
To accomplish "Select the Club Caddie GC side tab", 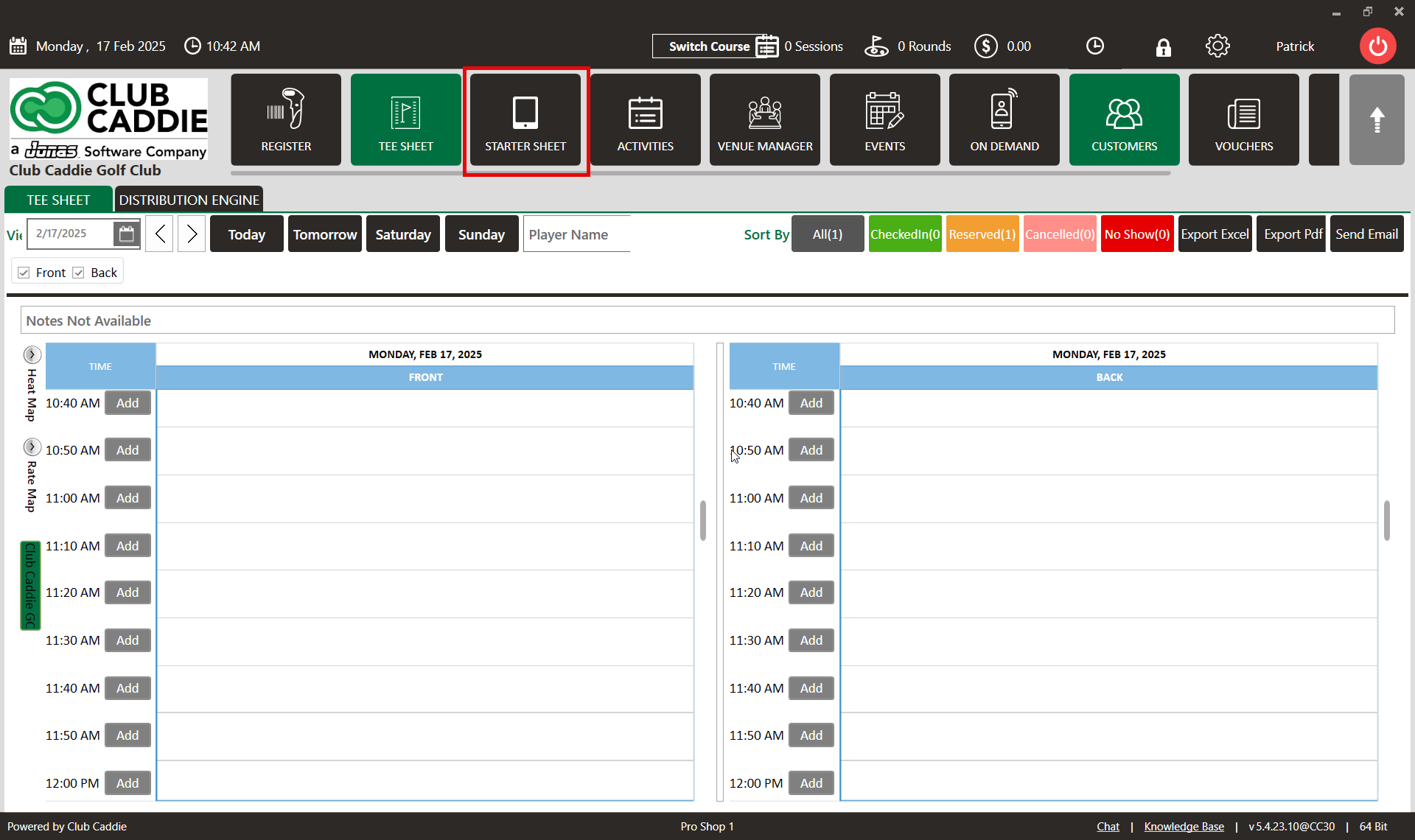I will [x=30, y=586].
